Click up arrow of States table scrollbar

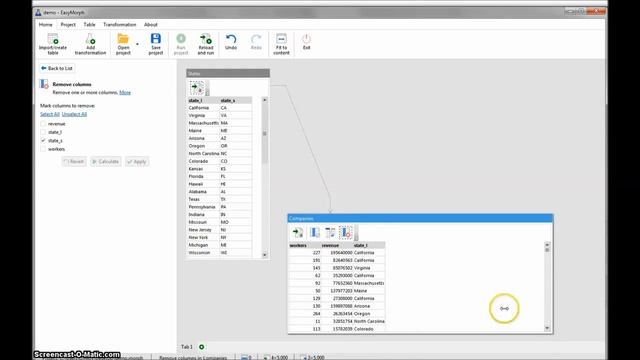pyautogui.click(x=264, y=100)
